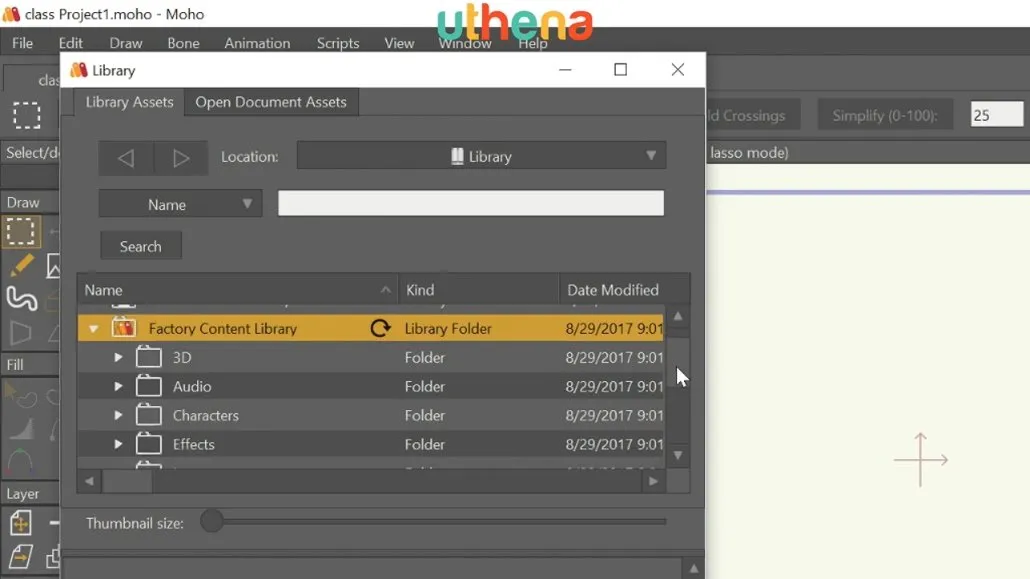1030x579 pixels.
Task: Click the Library back navigation arrow
Action: click(126, 158)
